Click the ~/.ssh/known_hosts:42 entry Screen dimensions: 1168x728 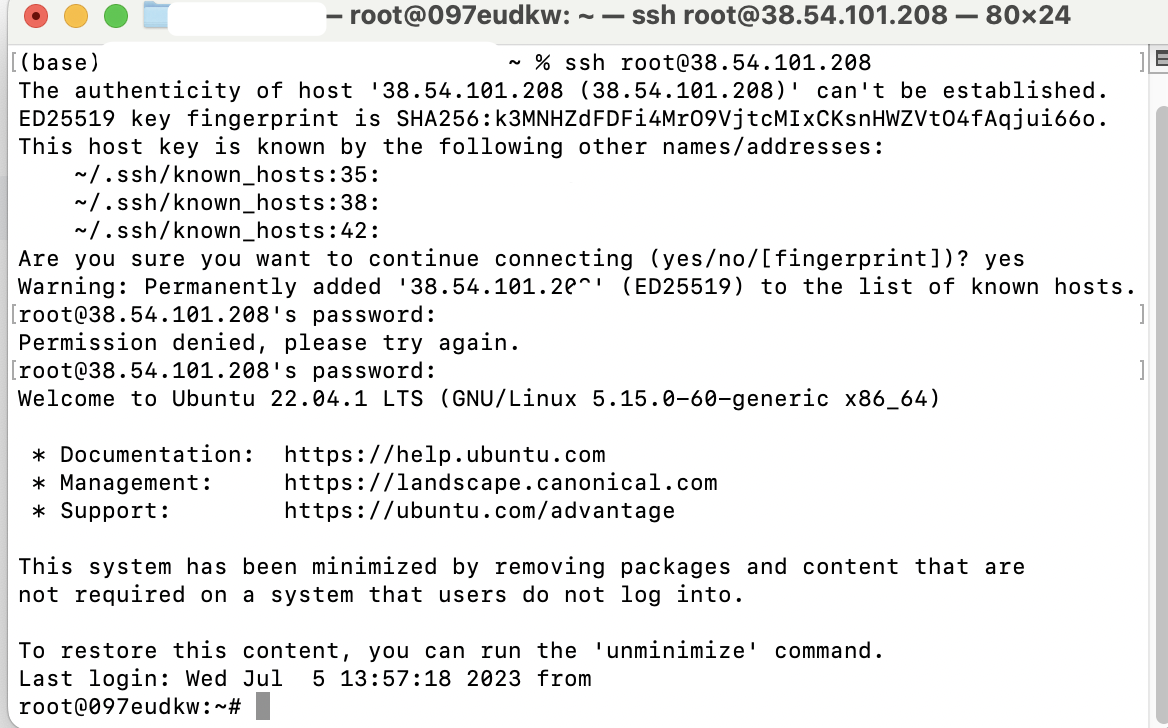(227, 231)
